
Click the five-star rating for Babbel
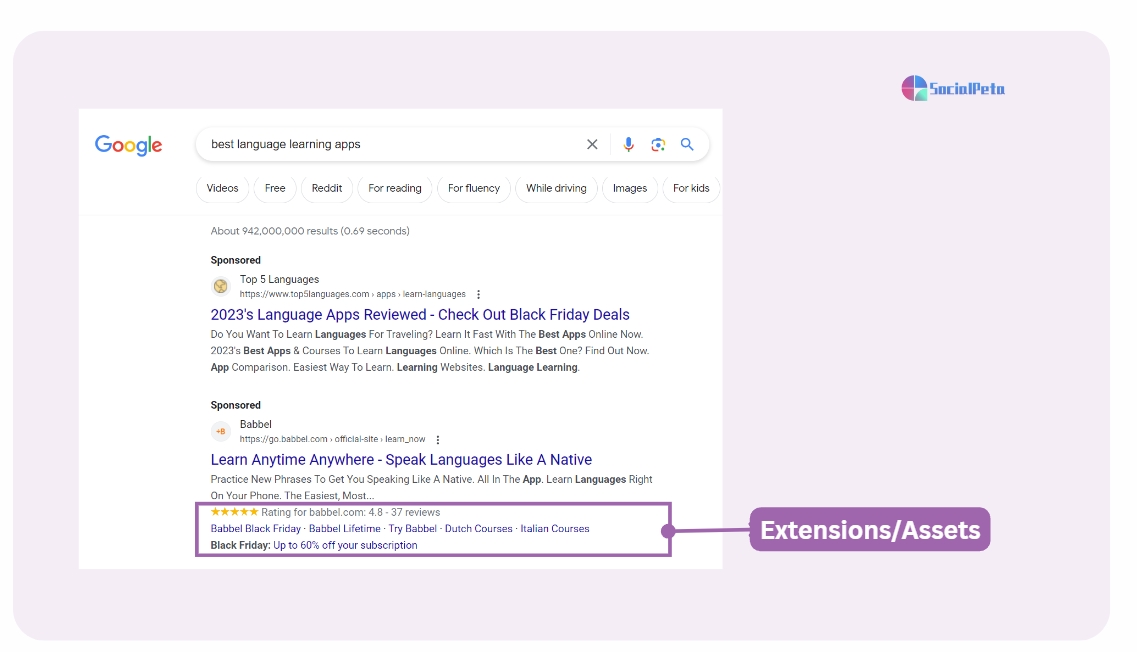point(234,512)
